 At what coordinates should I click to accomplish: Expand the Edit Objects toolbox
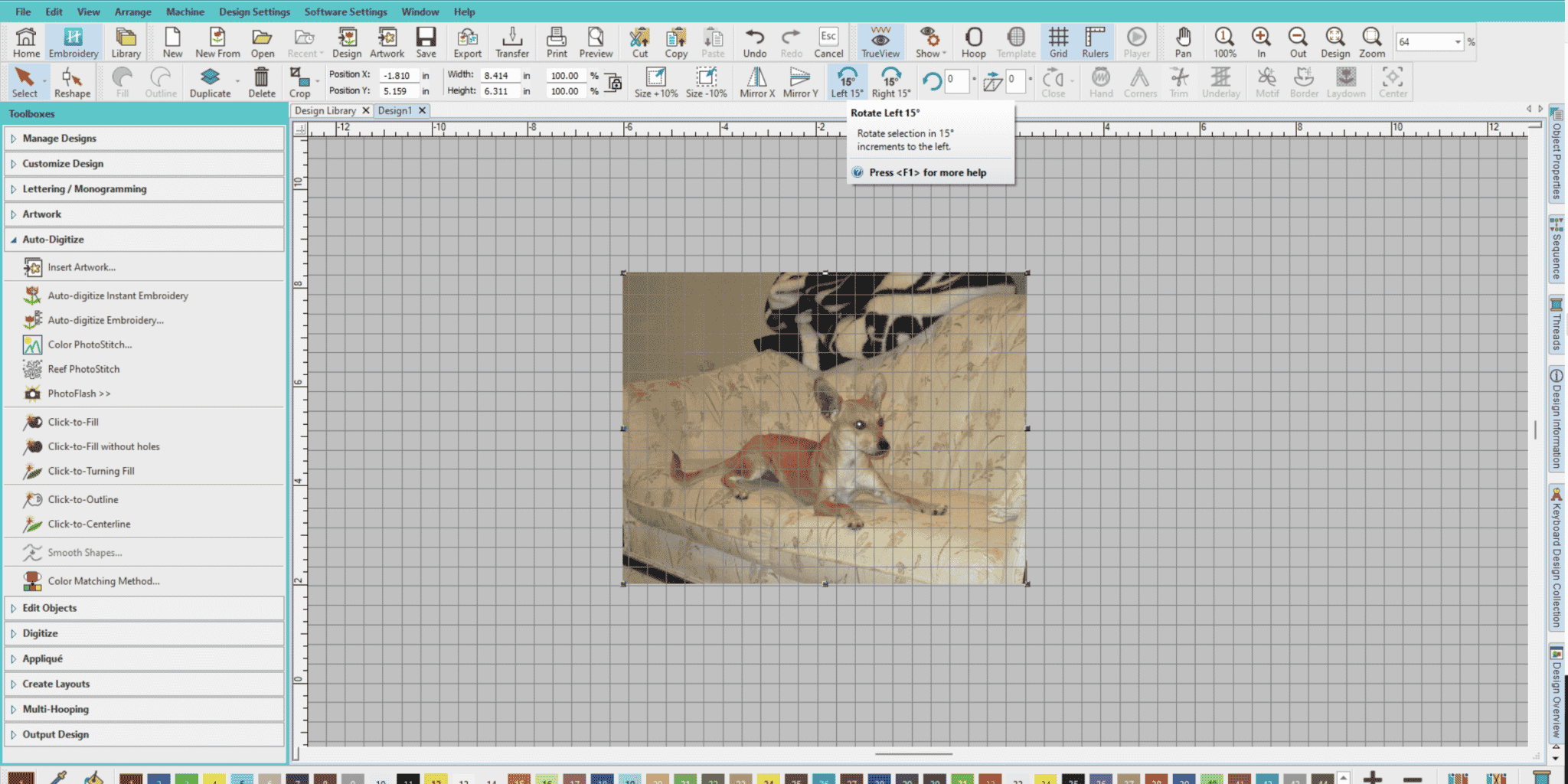(x=144, y=608)
